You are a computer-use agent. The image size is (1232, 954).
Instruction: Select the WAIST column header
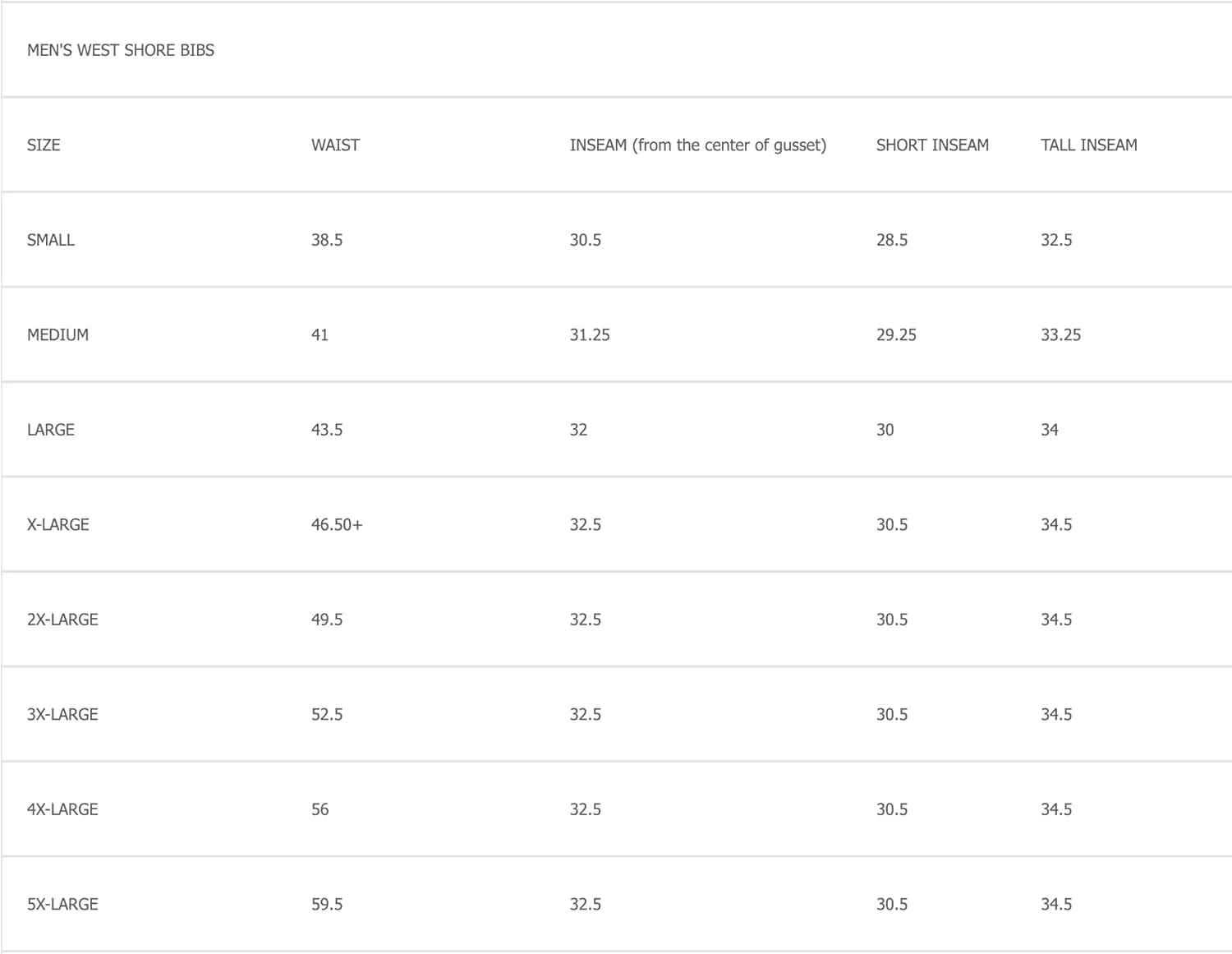pyautogui.click(x=335, y=145)
